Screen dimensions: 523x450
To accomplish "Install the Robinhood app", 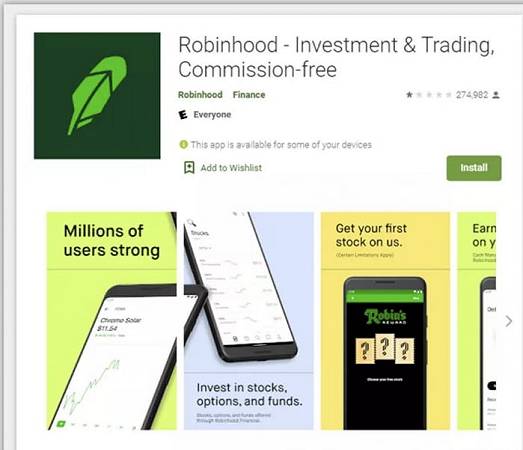I will click(474, 168).
